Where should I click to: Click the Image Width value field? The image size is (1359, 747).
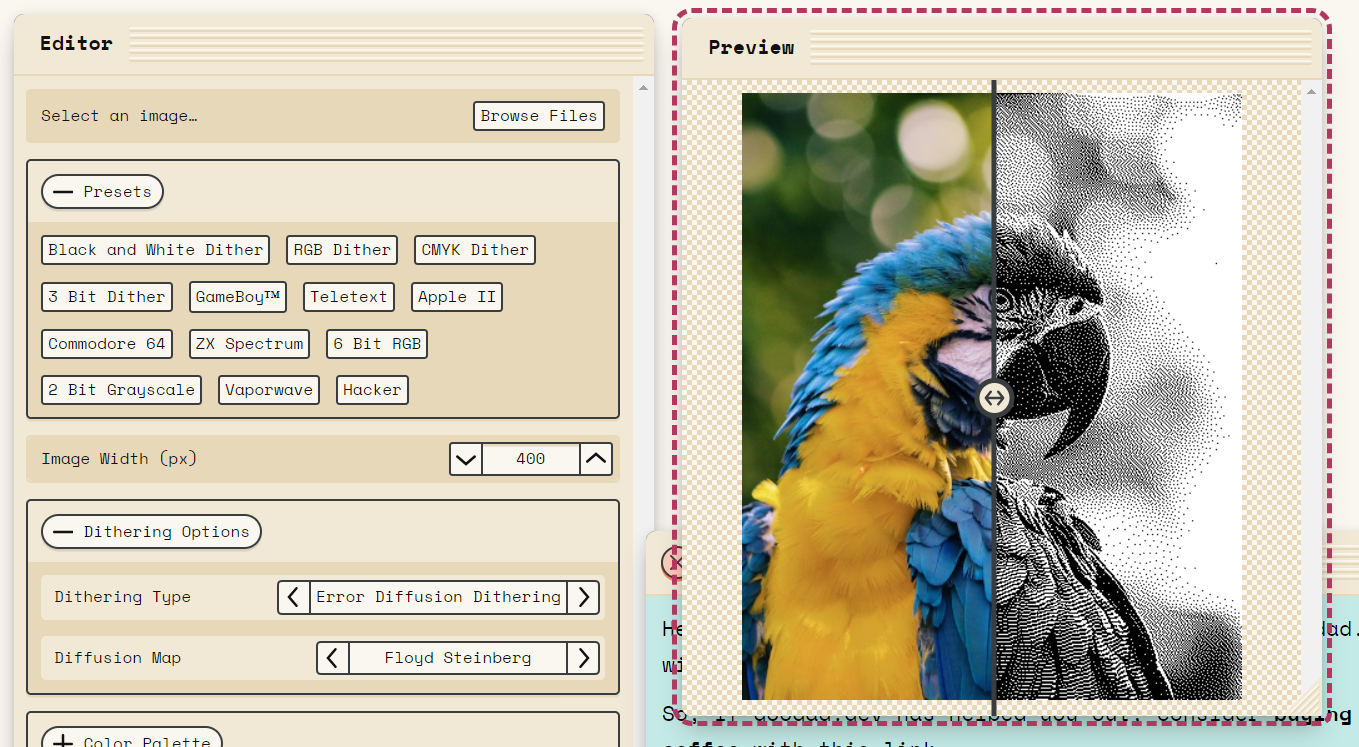click(x=531, y=459)
